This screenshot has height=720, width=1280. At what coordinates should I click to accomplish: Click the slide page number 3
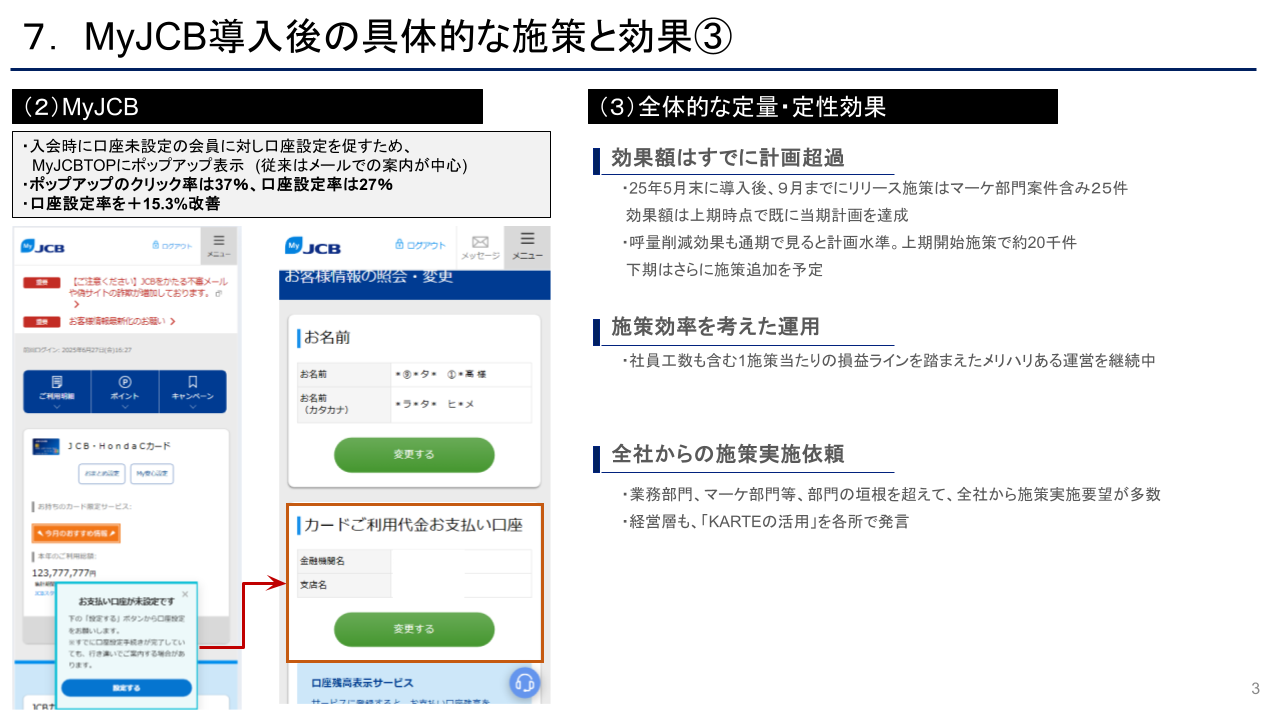pos(1255,688)
